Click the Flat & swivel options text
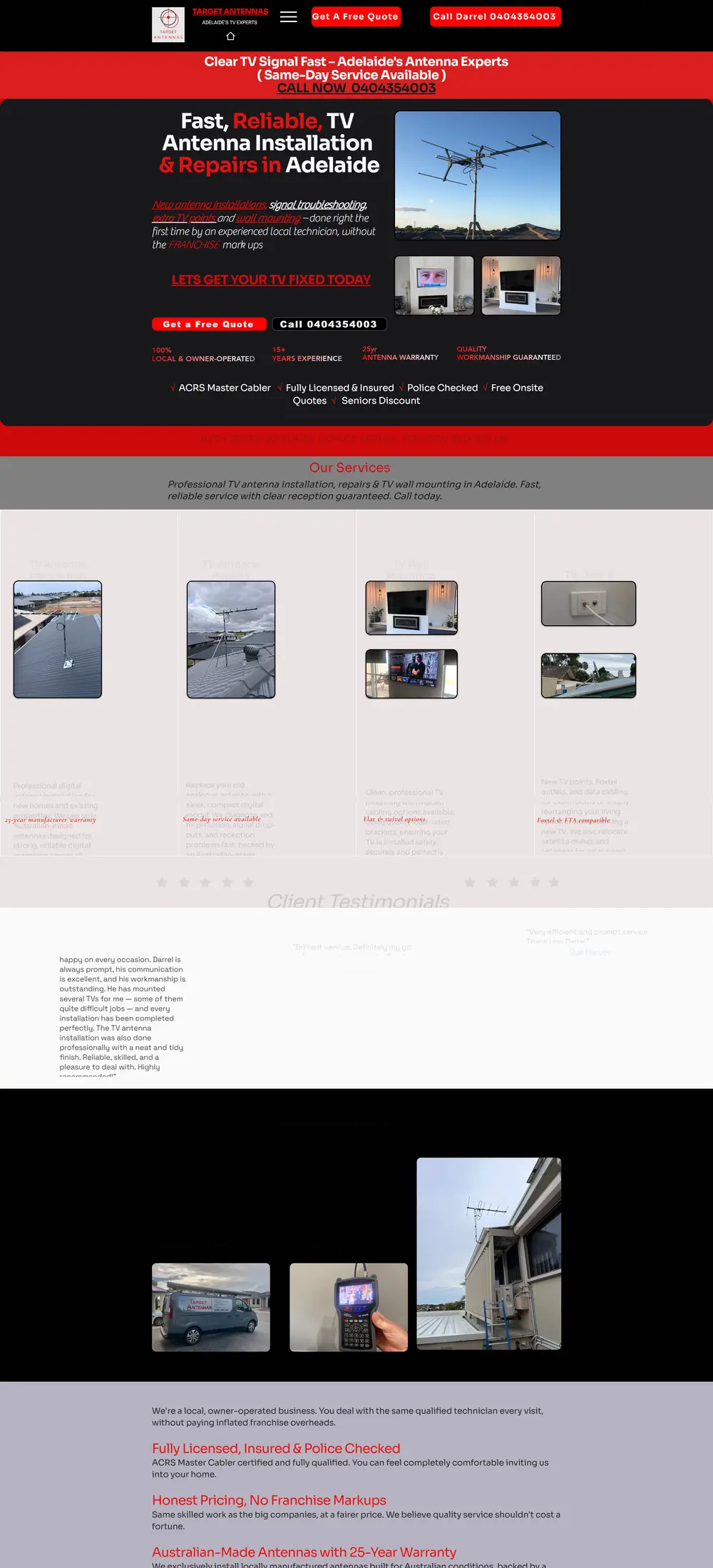This screenshot has height=1568, width=713. pyautogui.click(x=394, y=819)
